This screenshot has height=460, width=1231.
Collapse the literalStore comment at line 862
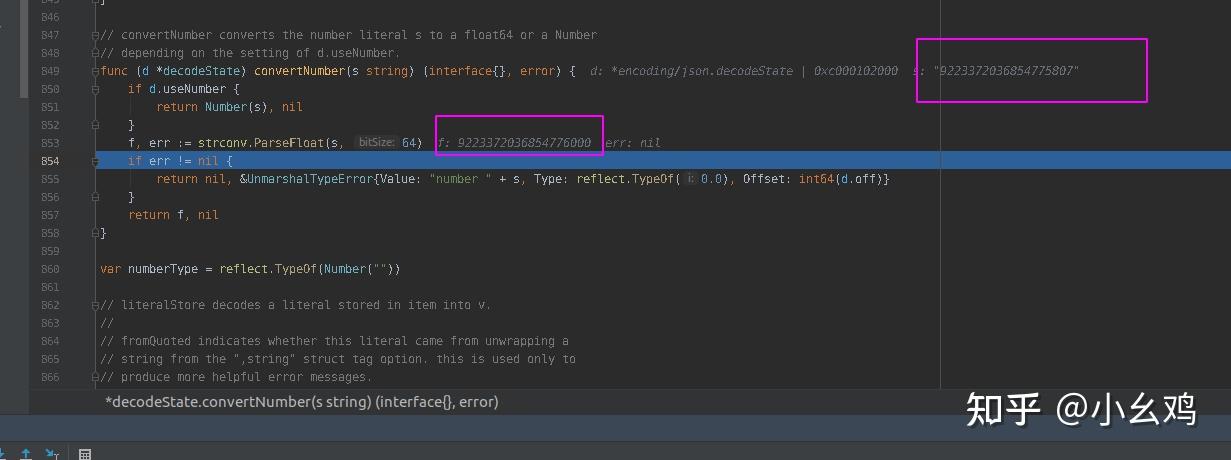(x=95, y=305)
